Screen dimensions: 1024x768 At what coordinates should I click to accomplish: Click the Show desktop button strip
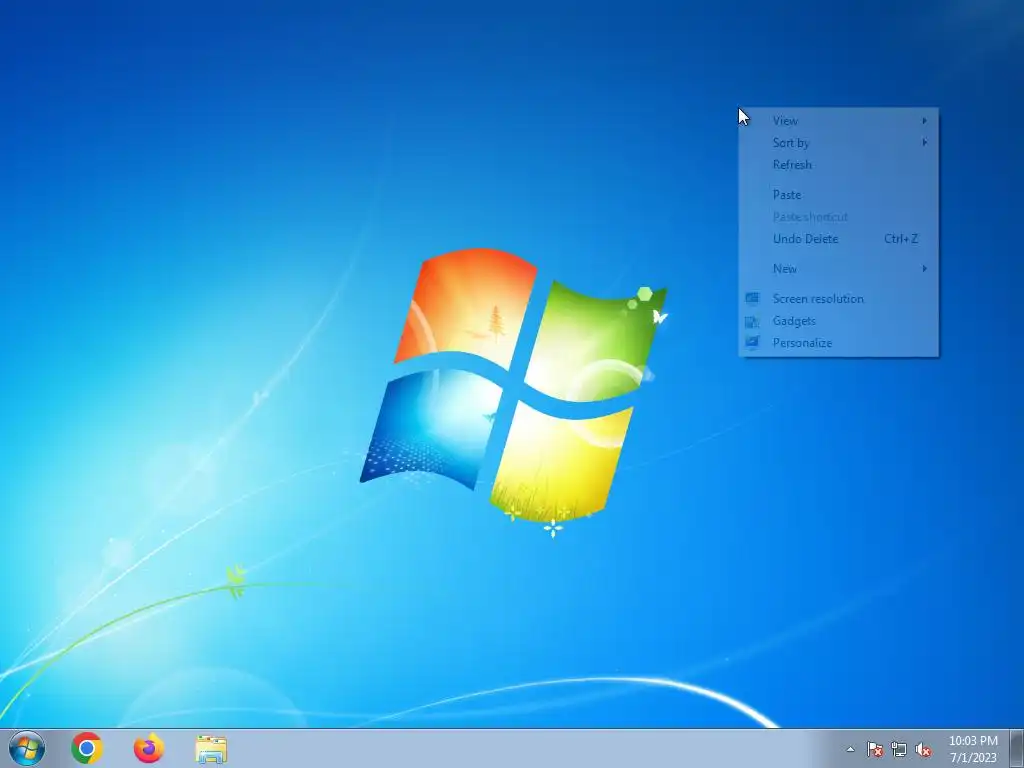point(1016,748)
